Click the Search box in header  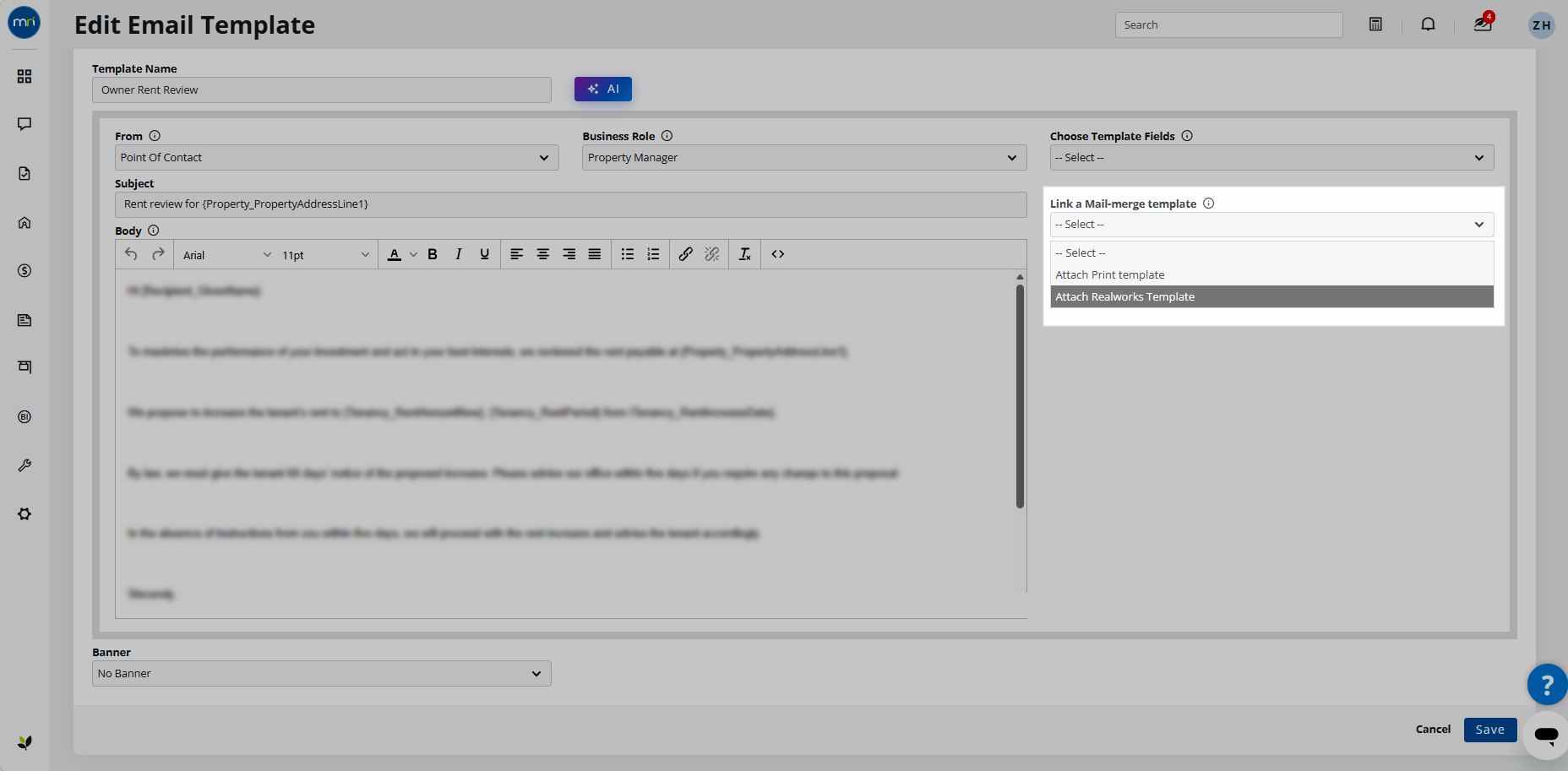pyautogui.click(x=1228, y=24)
